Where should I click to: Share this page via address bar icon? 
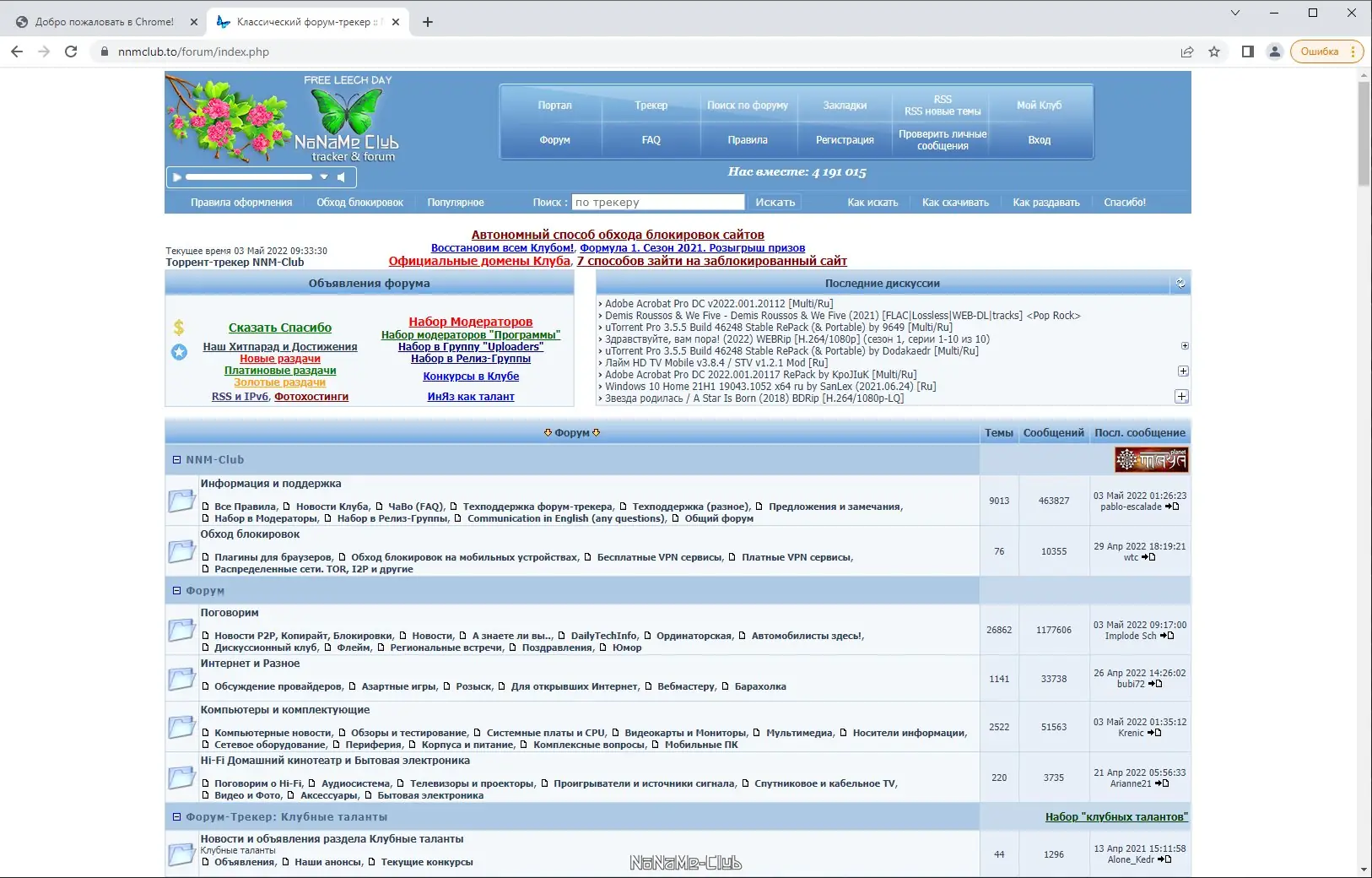pyautogui.click(x=1187, y=51)
